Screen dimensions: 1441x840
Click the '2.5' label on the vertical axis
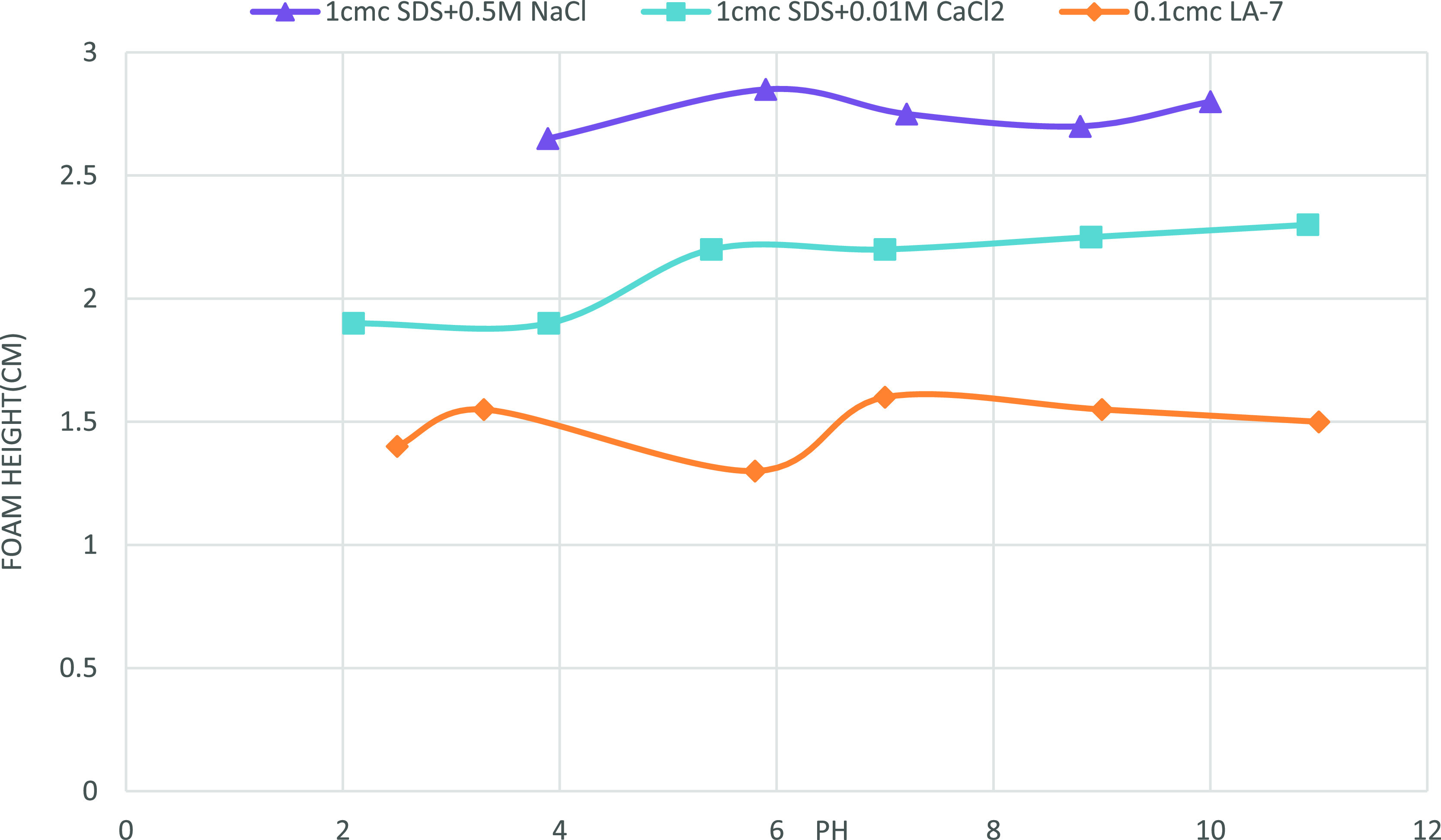pyautogui.click(x=78, y=176)
